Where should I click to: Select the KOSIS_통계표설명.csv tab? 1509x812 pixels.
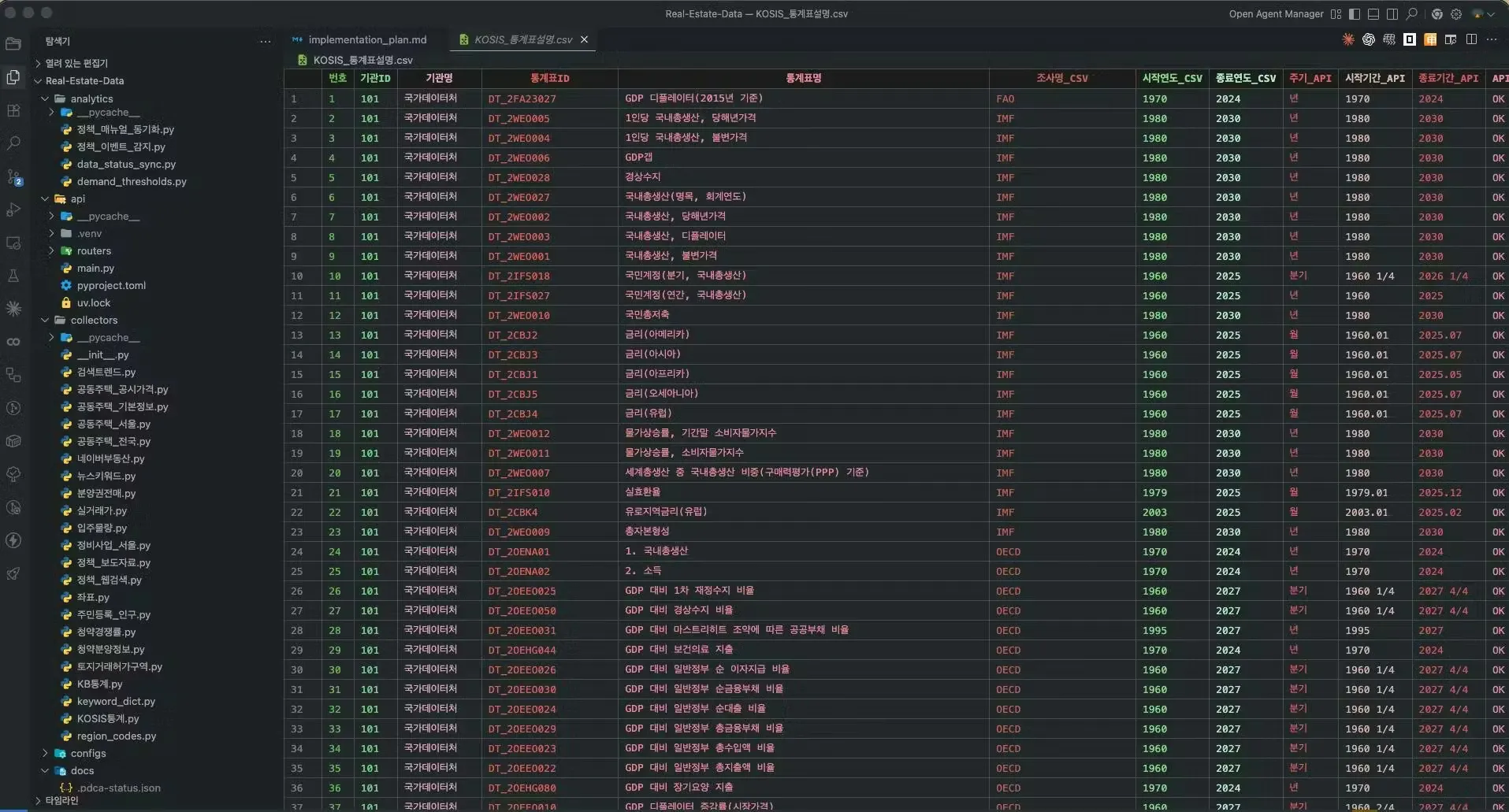coord(522,39)
